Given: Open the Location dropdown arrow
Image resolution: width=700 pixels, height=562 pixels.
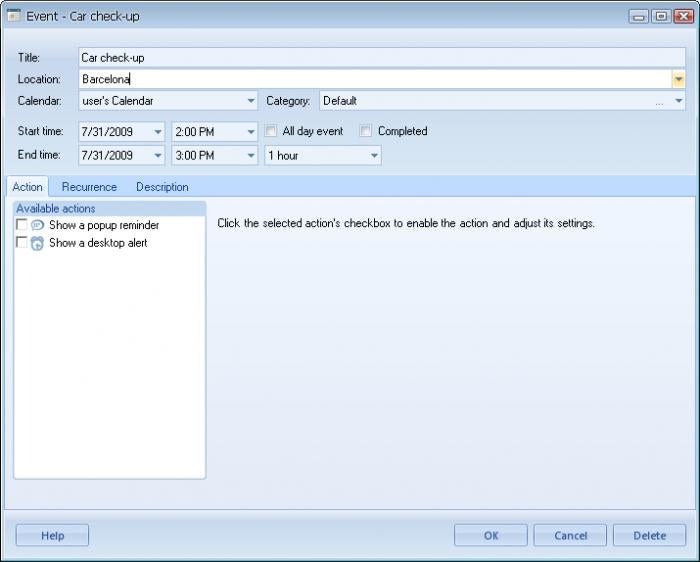Looking at the screenshot, I should tap(679, 79).
